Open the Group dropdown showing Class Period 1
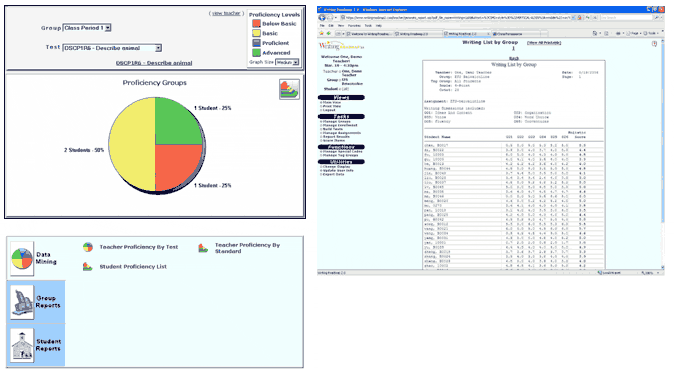 click(87, 28)
